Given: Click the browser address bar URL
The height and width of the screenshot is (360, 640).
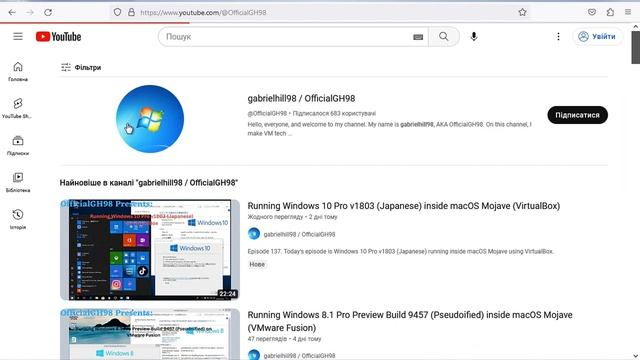Looking at the screenshot, I should (x=203, y=13).
